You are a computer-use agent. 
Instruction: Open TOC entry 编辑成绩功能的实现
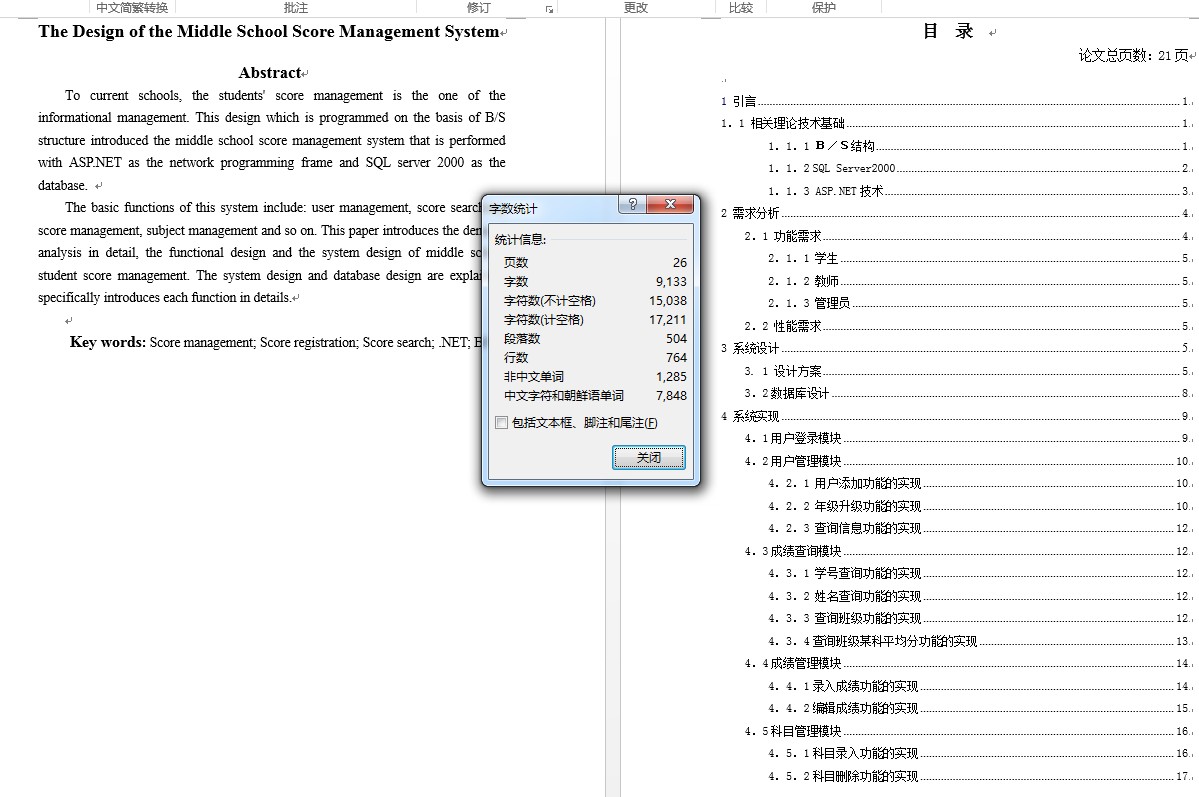[x=979, y=709]
